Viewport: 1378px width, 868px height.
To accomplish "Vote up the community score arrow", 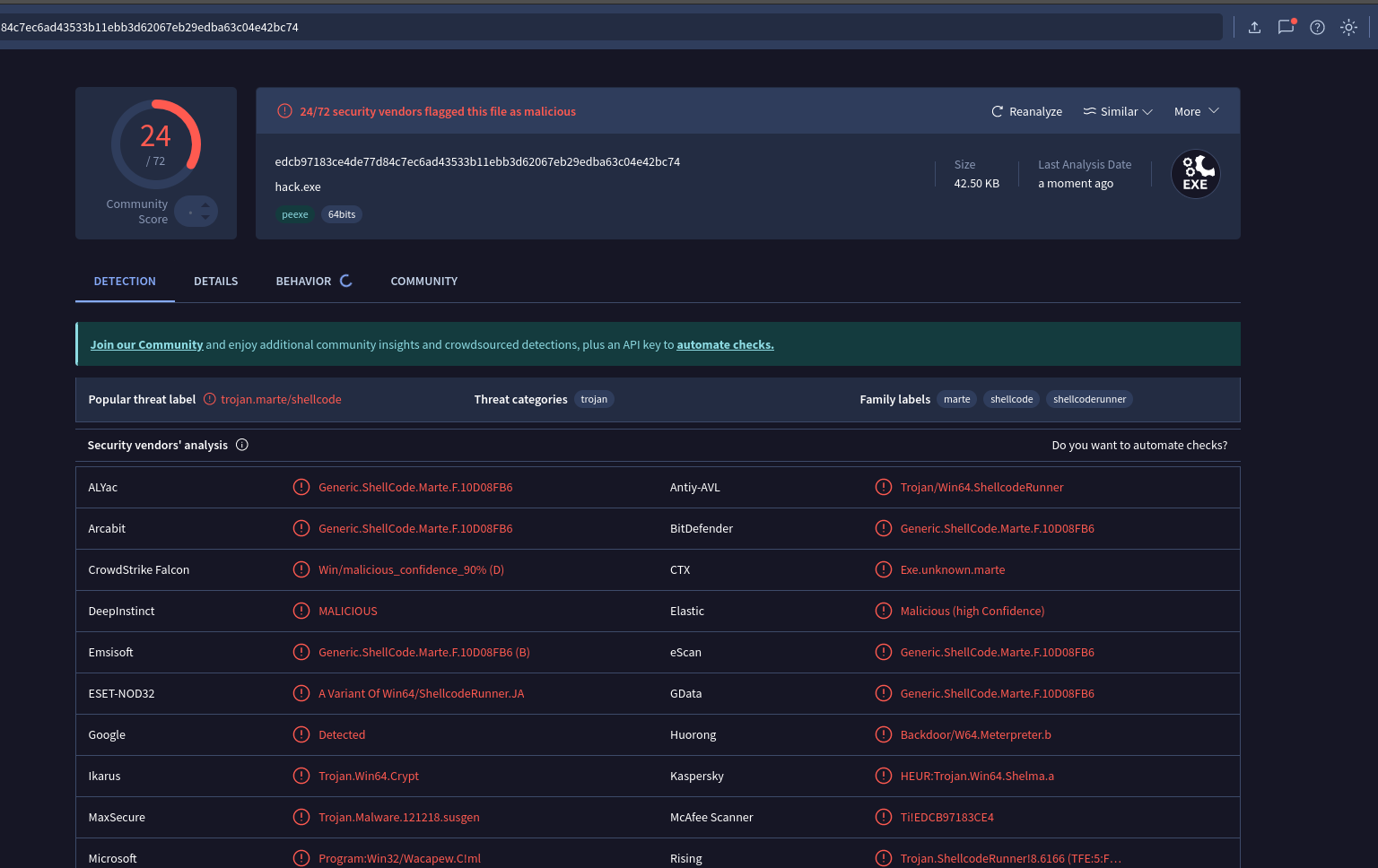I will tap(205, 205).
